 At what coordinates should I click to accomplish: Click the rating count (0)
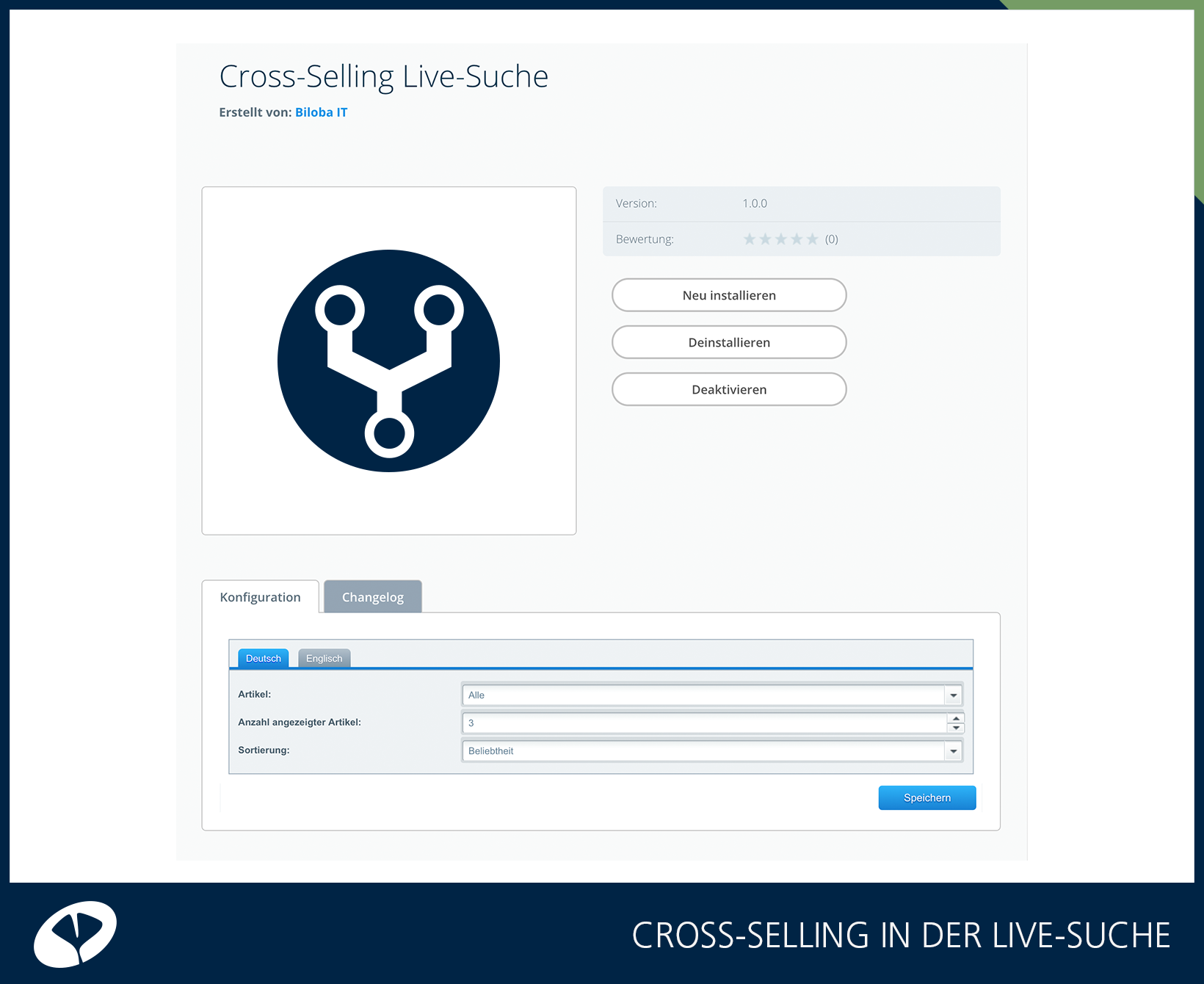point(832,239)
